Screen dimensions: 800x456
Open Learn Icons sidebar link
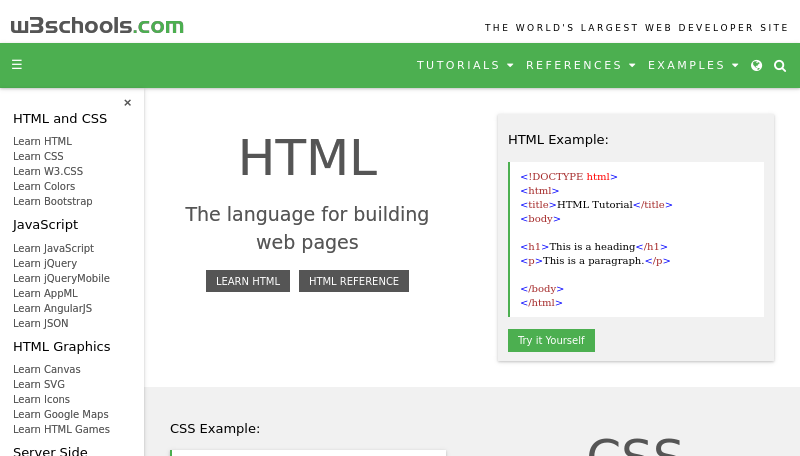pos(41,399)
